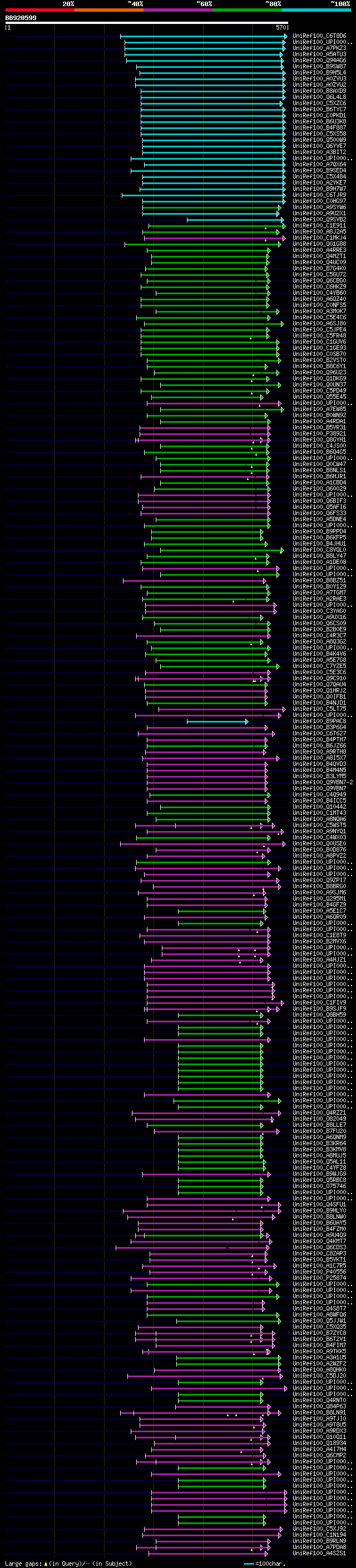Click the UniRef100_B4JHU1 label
This screenshot has width=356, height=1568.
pyautogui.click(x=319, y=544)
